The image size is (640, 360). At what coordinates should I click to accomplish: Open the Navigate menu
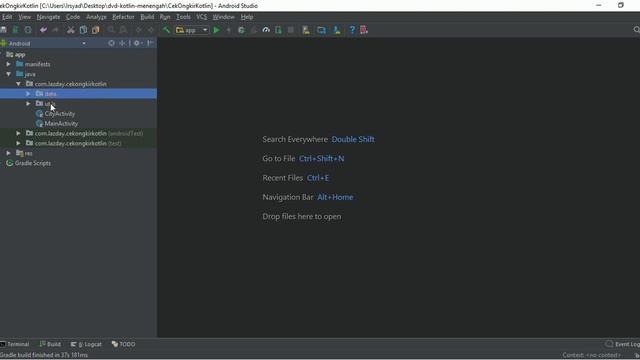48,17
